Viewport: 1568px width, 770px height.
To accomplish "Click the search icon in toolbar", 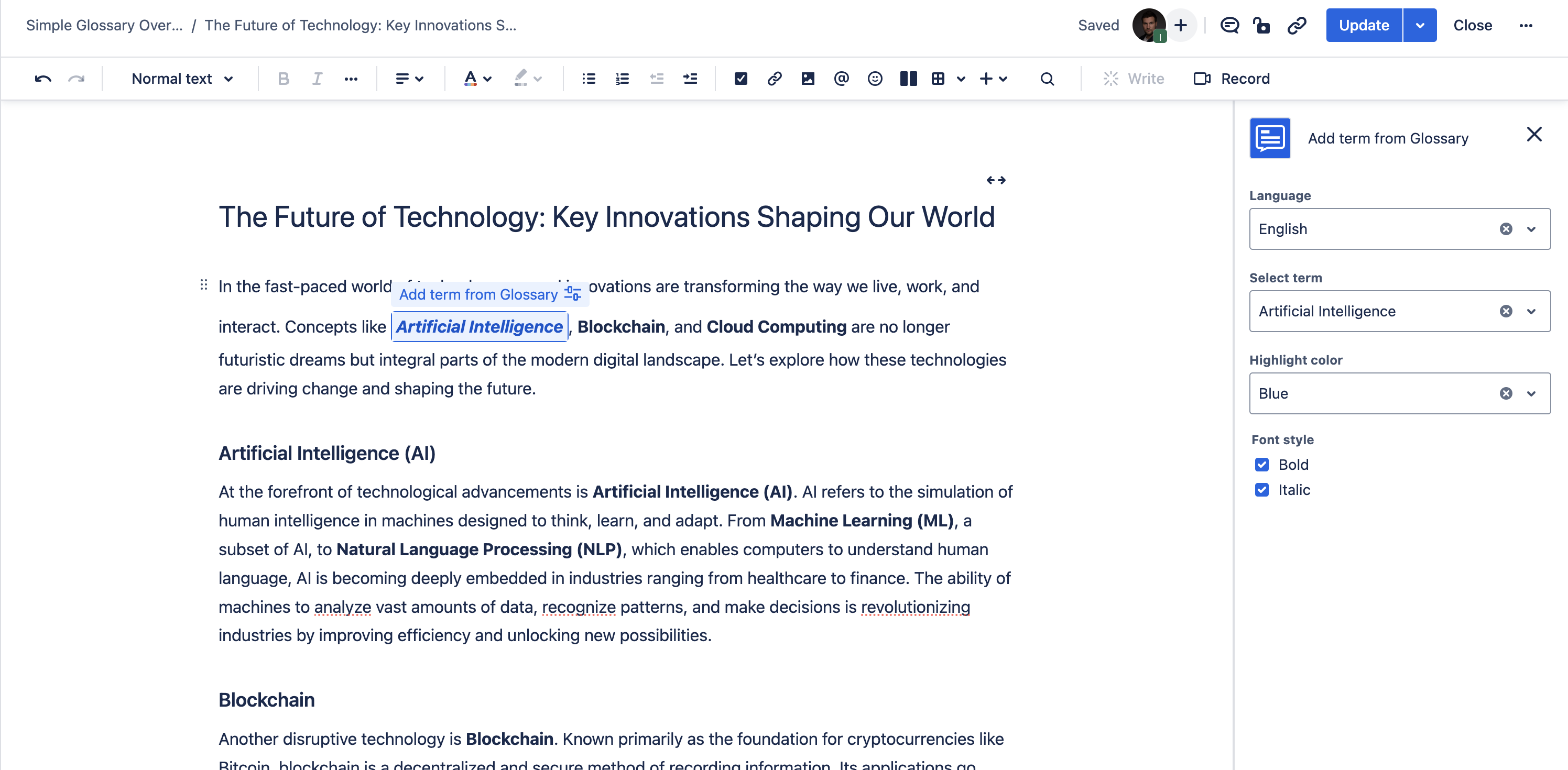I will click(1046, 78).
